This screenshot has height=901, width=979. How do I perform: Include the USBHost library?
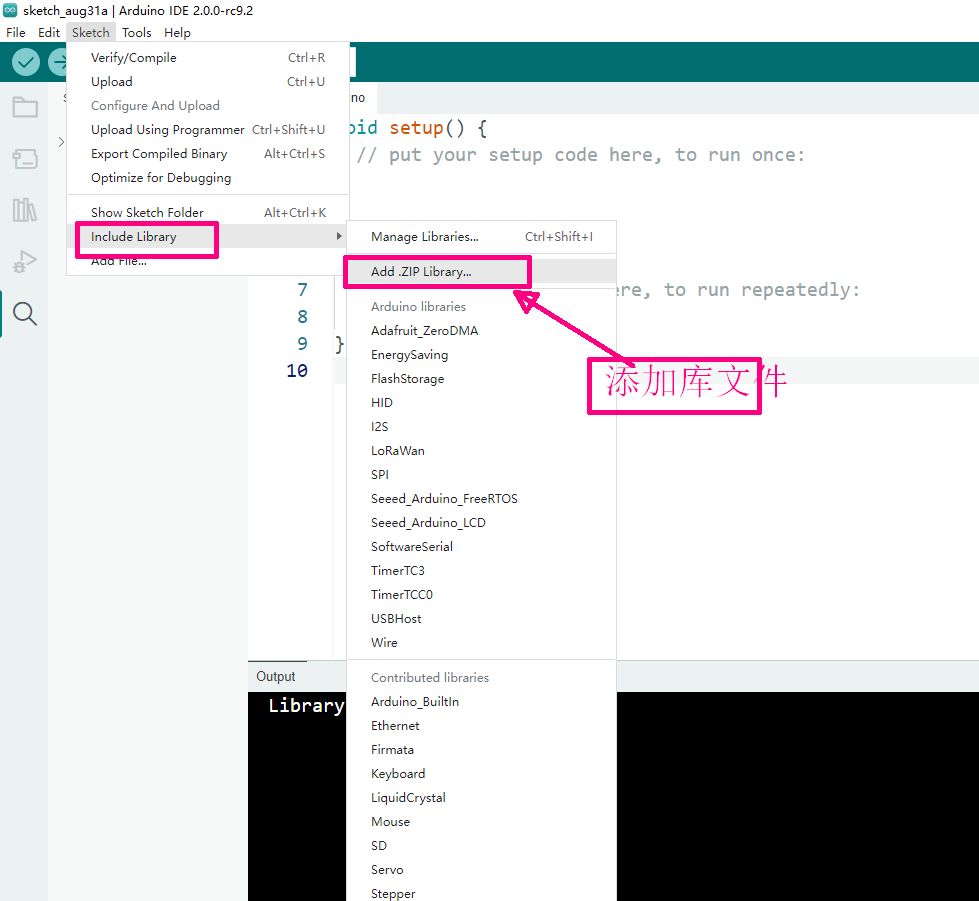tap(481, 619)
